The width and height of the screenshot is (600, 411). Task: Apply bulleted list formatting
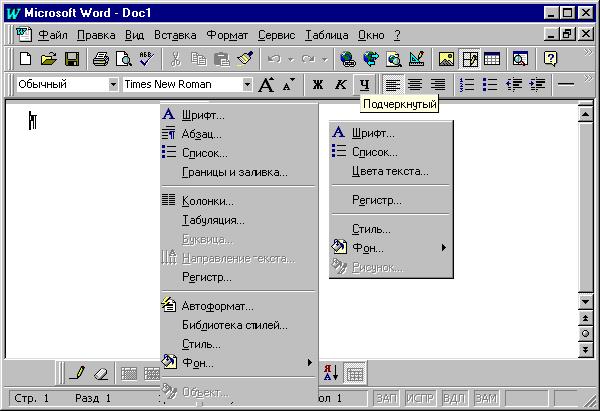coord(490,85)
